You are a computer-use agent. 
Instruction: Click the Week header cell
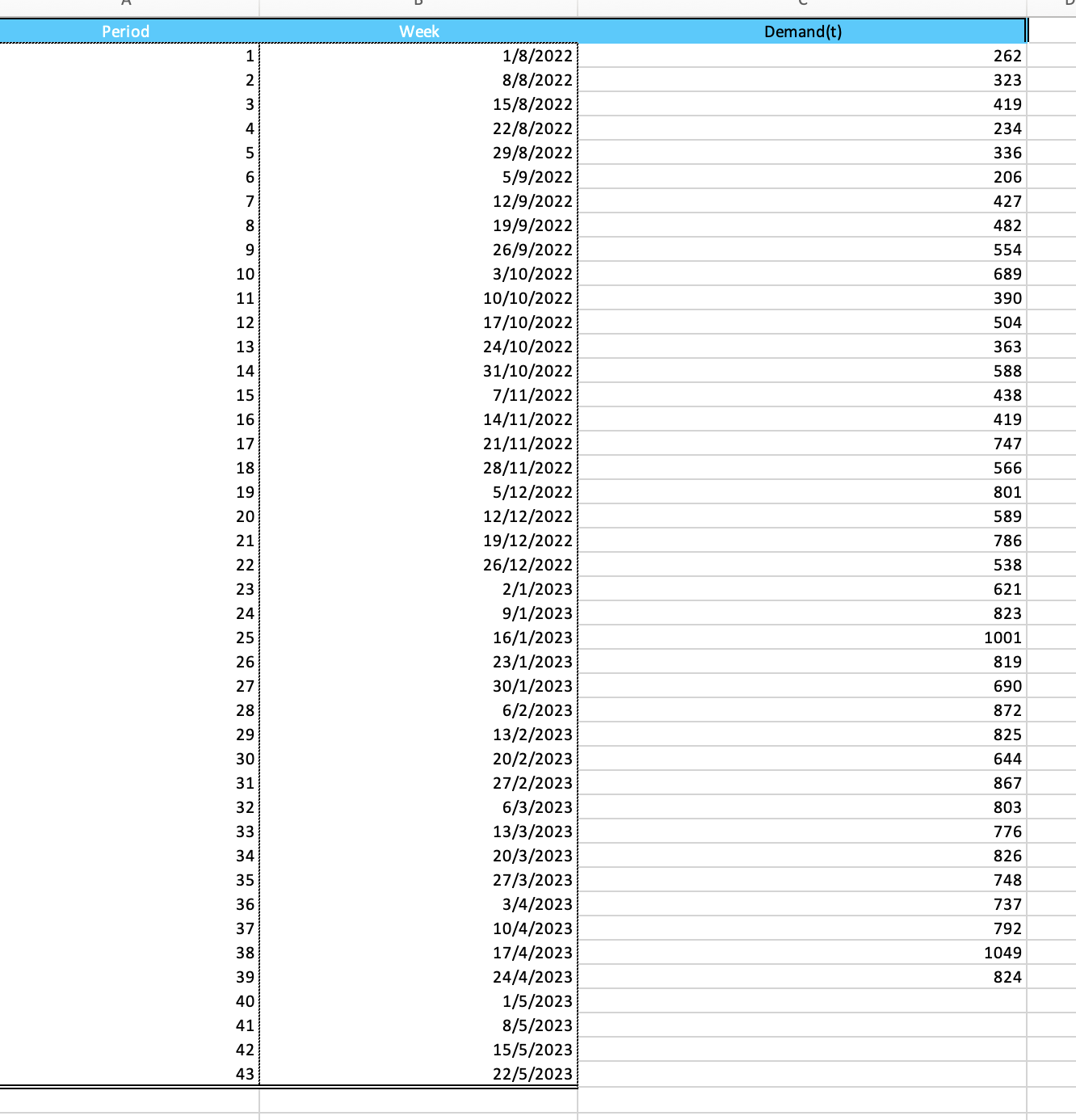[x=418, y=31]
